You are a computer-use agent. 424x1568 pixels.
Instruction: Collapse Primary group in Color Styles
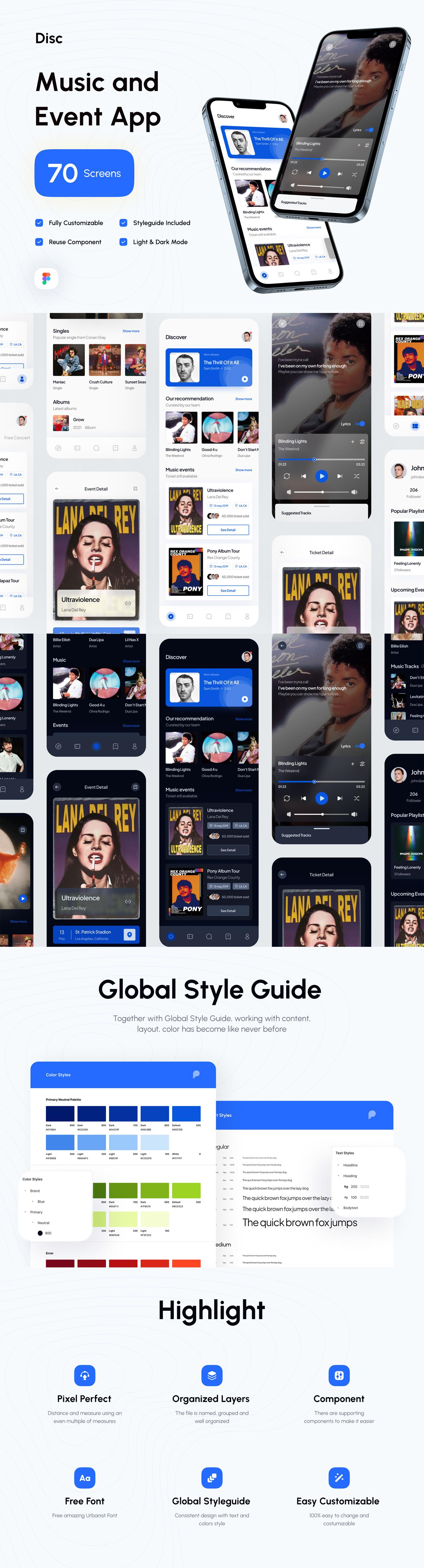point(26,1212)
